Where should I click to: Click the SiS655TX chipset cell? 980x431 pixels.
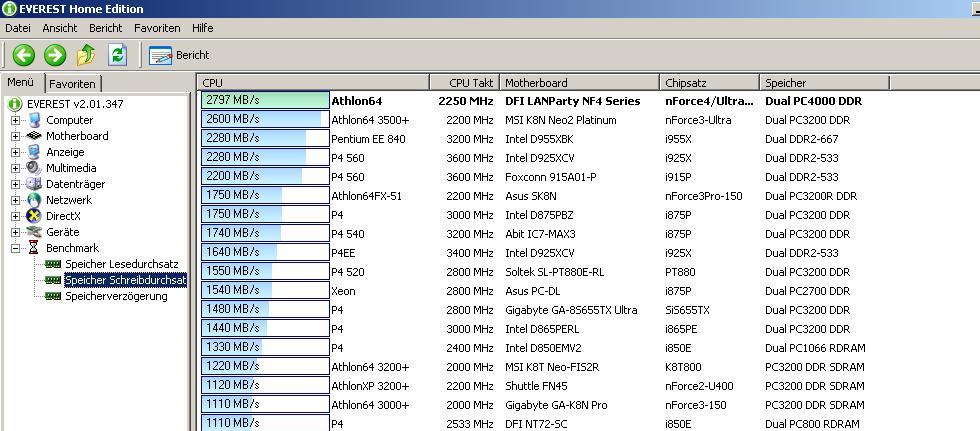(x=687, y=310)
